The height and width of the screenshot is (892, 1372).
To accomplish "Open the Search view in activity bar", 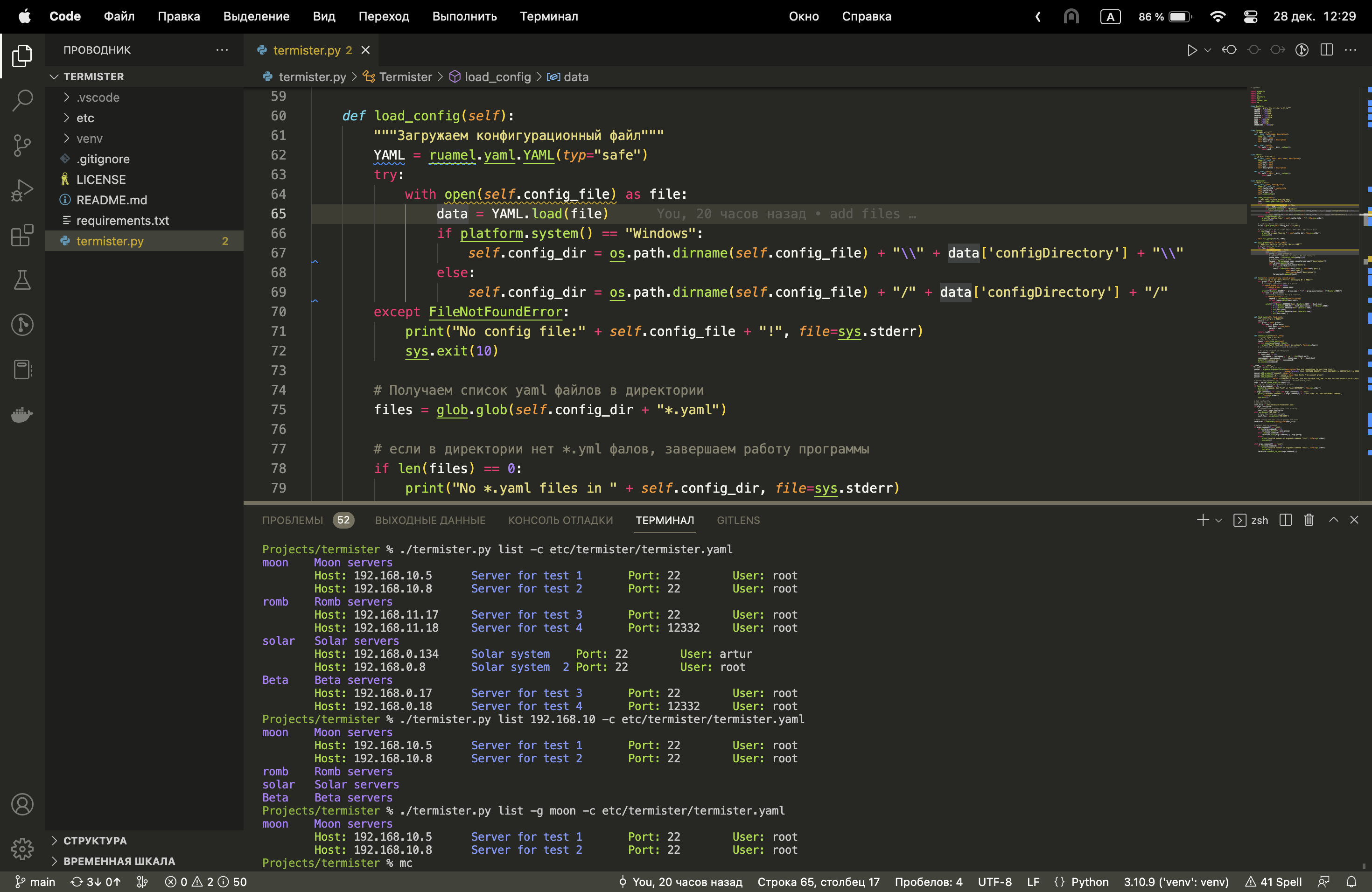I will [x=22, y=100].
